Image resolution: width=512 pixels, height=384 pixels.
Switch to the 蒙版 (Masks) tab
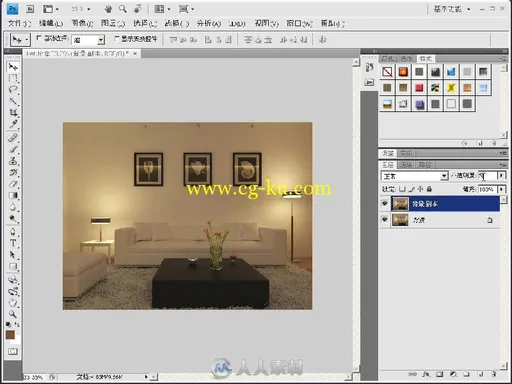click(x=406, y=153)
